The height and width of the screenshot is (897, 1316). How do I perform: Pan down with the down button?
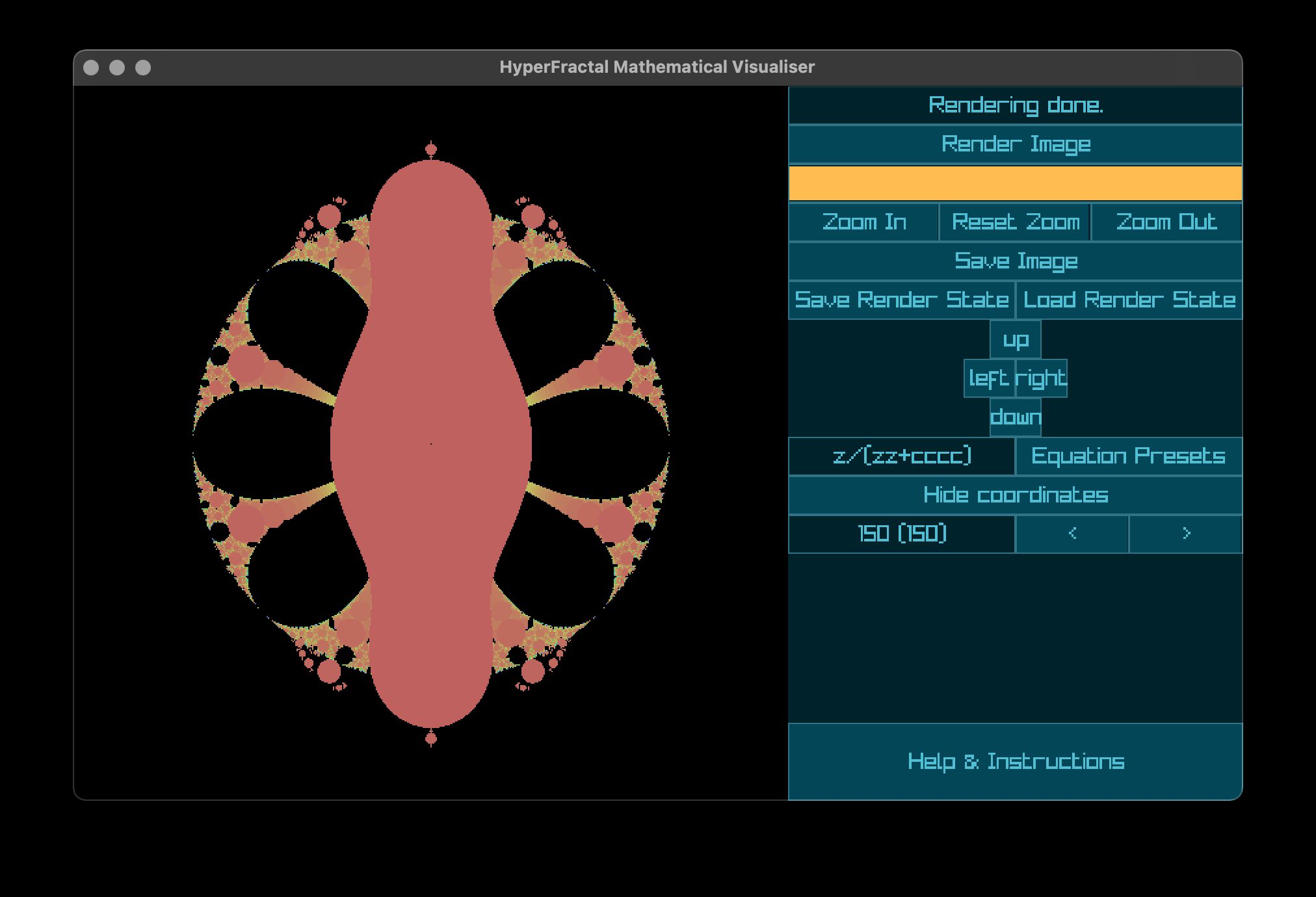tap(1015, 417)
